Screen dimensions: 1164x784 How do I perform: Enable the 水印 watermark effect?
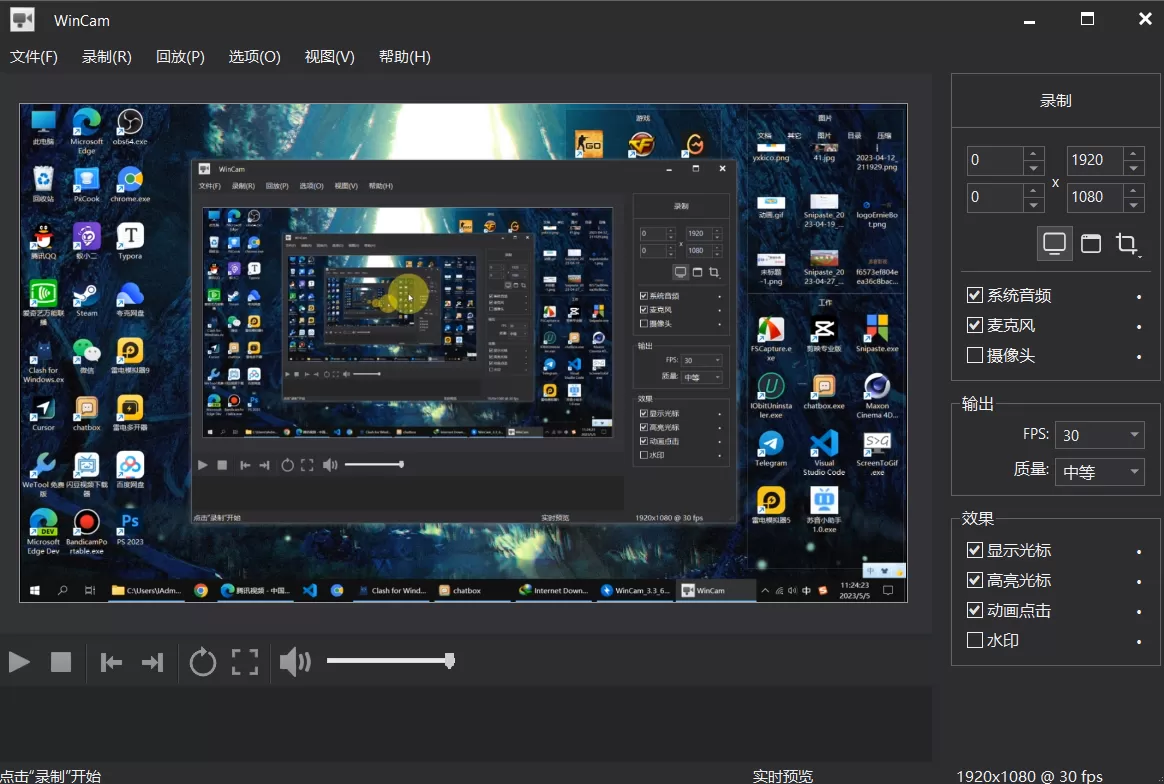tap(974, 640)
